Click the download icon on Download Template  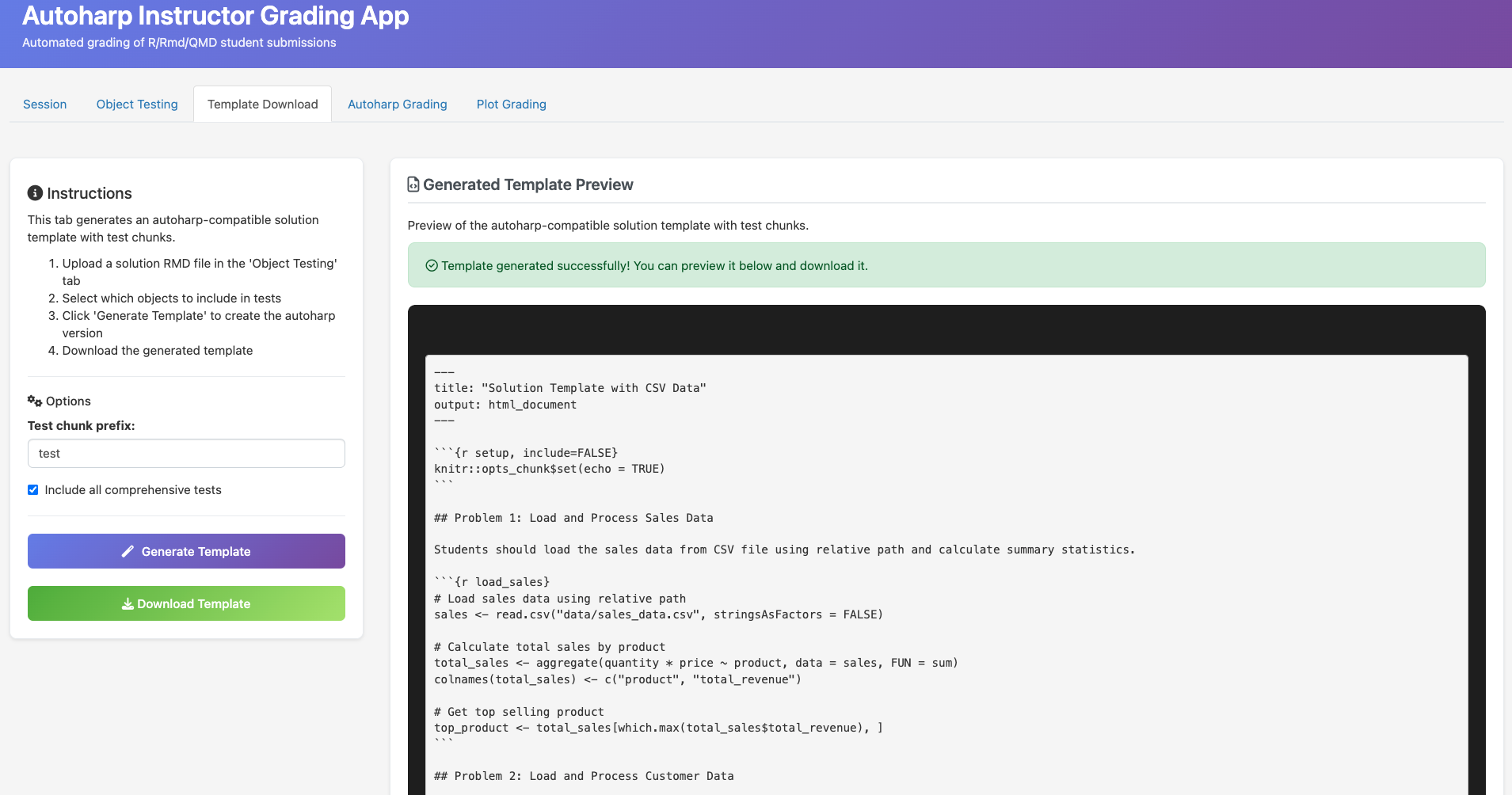click(x=127, y=603)
